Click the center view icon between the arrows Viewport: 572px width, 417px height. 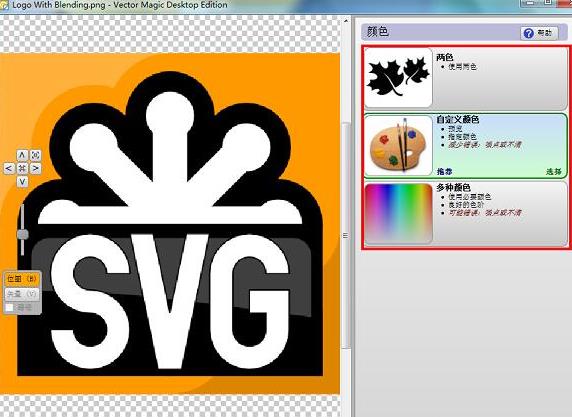tap(22, 168)
